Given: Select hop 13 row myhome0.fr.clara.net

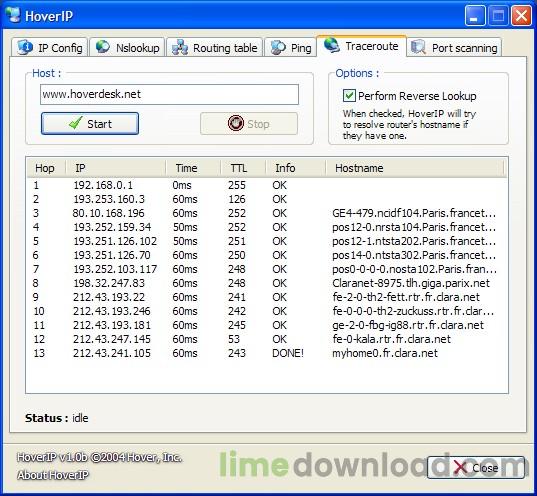Looking at the screenshot, I should (x=266, y=353).
